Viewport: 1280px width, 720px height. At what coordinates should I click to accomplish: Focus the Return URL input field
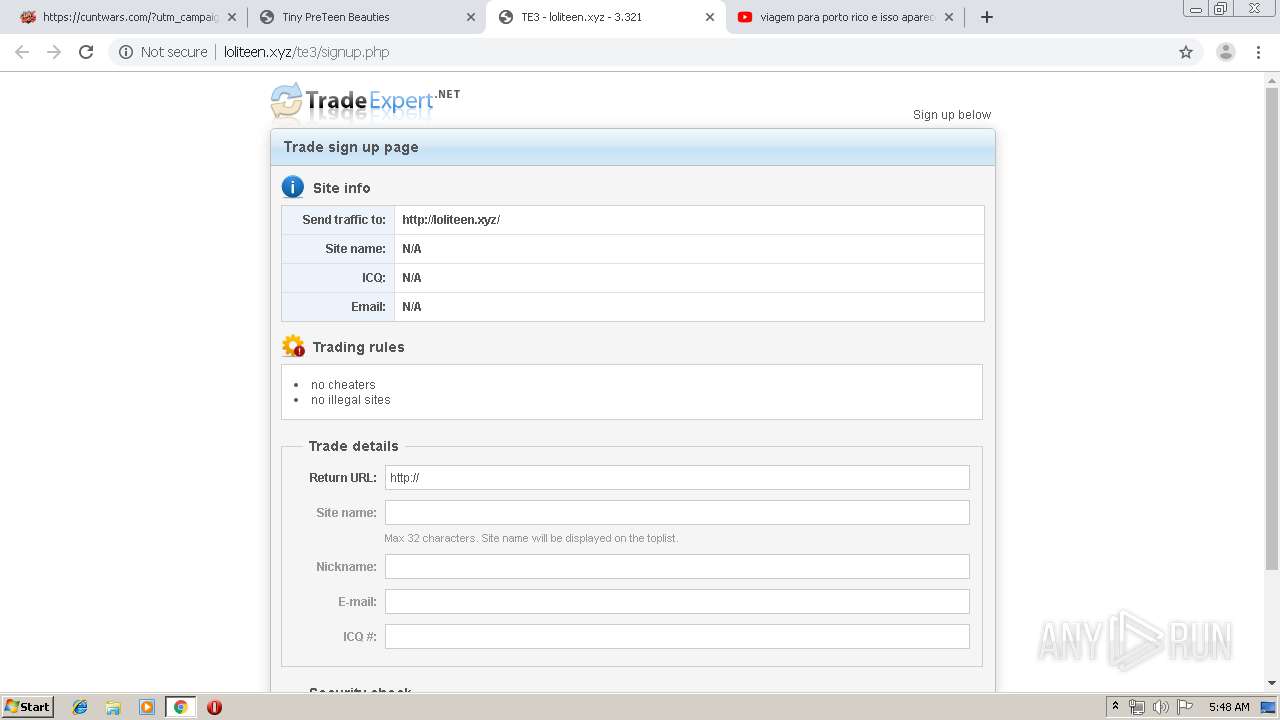click(677, 477)
